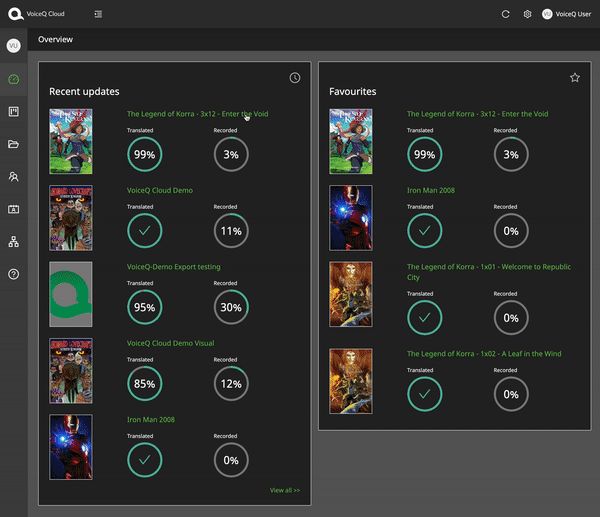Click the clock icon in Recent updates
Screen dimensions: 600x517
coord(295,78)
